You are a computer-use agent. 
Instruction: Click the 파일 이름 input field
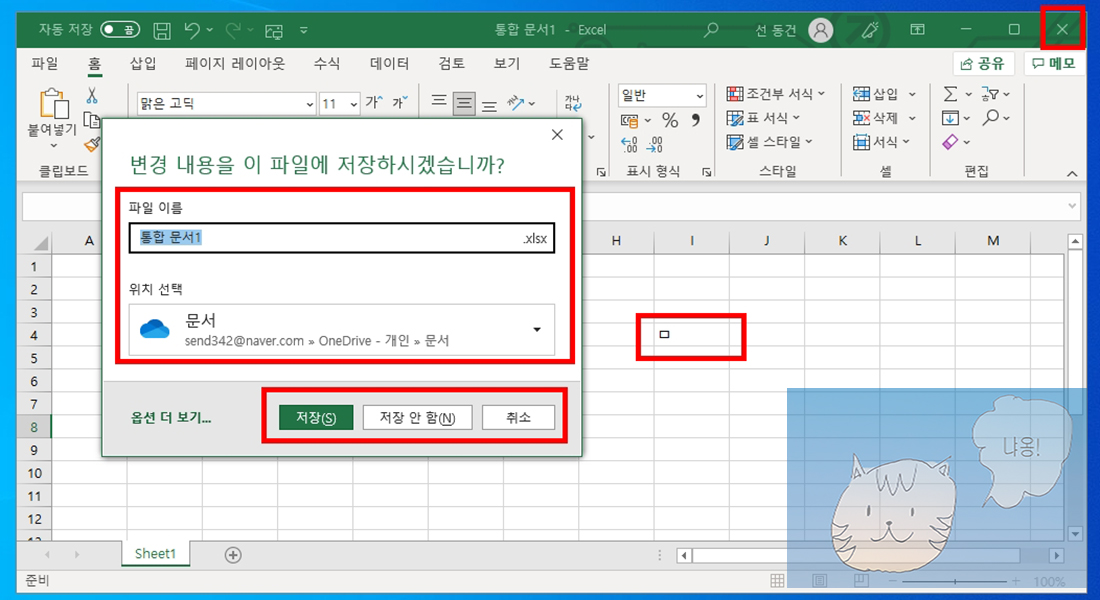pyautogui.click(x=342, y=238)
